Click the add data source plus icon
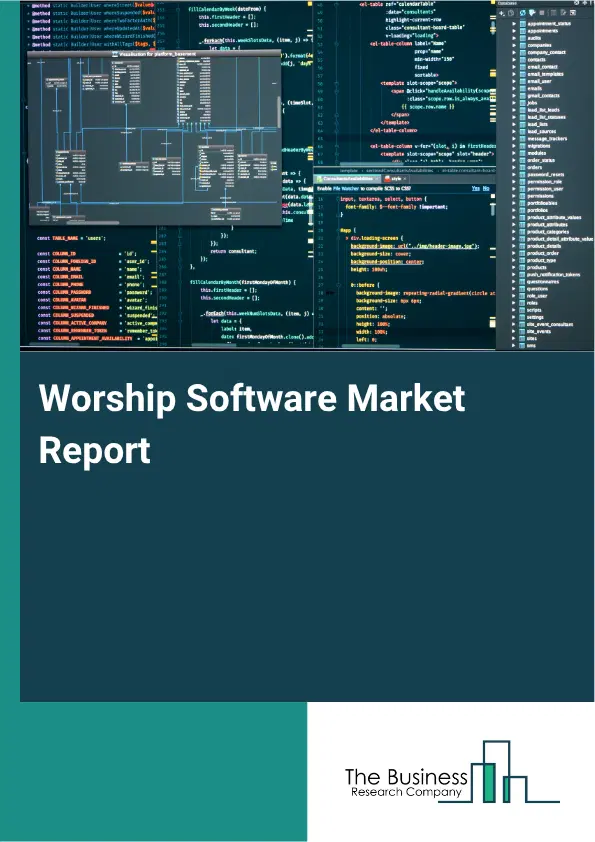This screenshot has height=842, width=595. pos(502,13)
